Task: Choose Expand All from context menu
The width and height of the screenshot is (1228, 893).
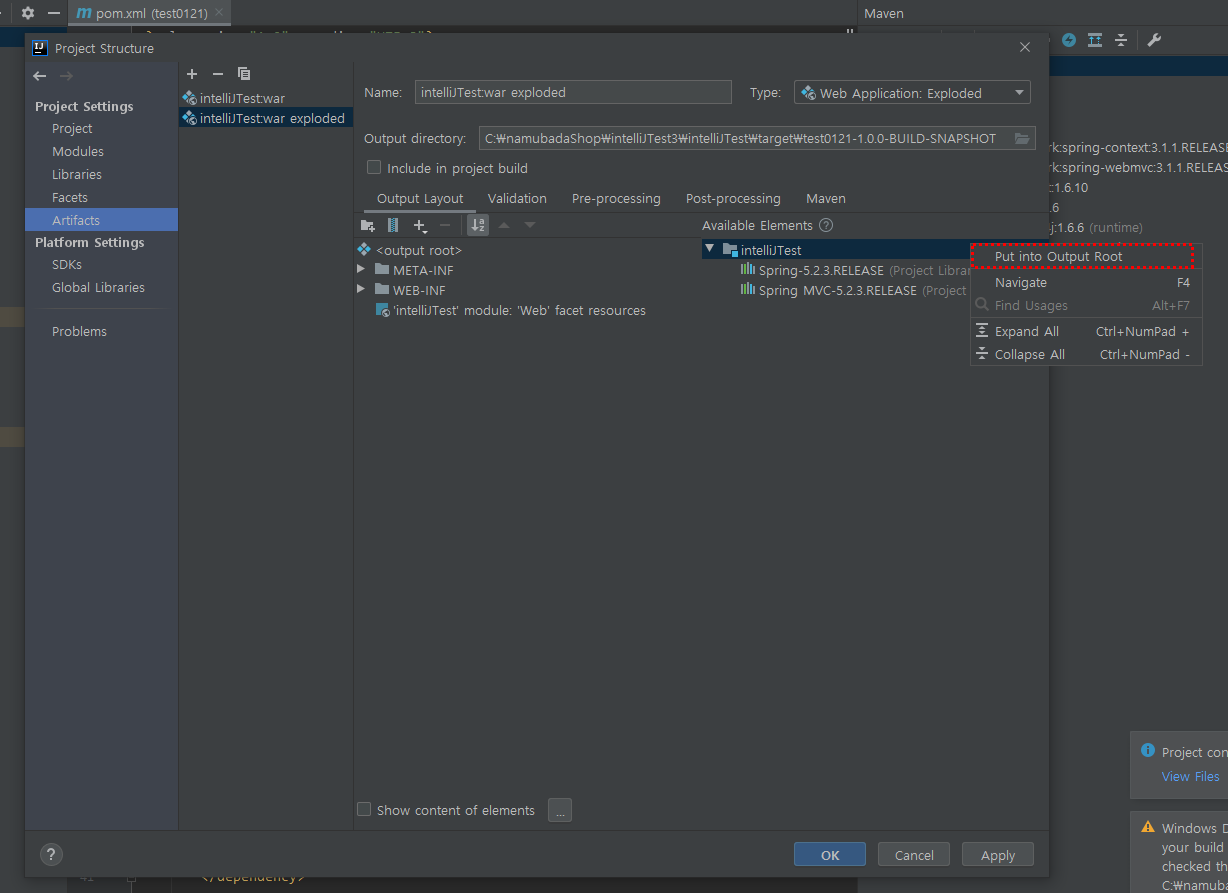Action: pos(1086,331)
